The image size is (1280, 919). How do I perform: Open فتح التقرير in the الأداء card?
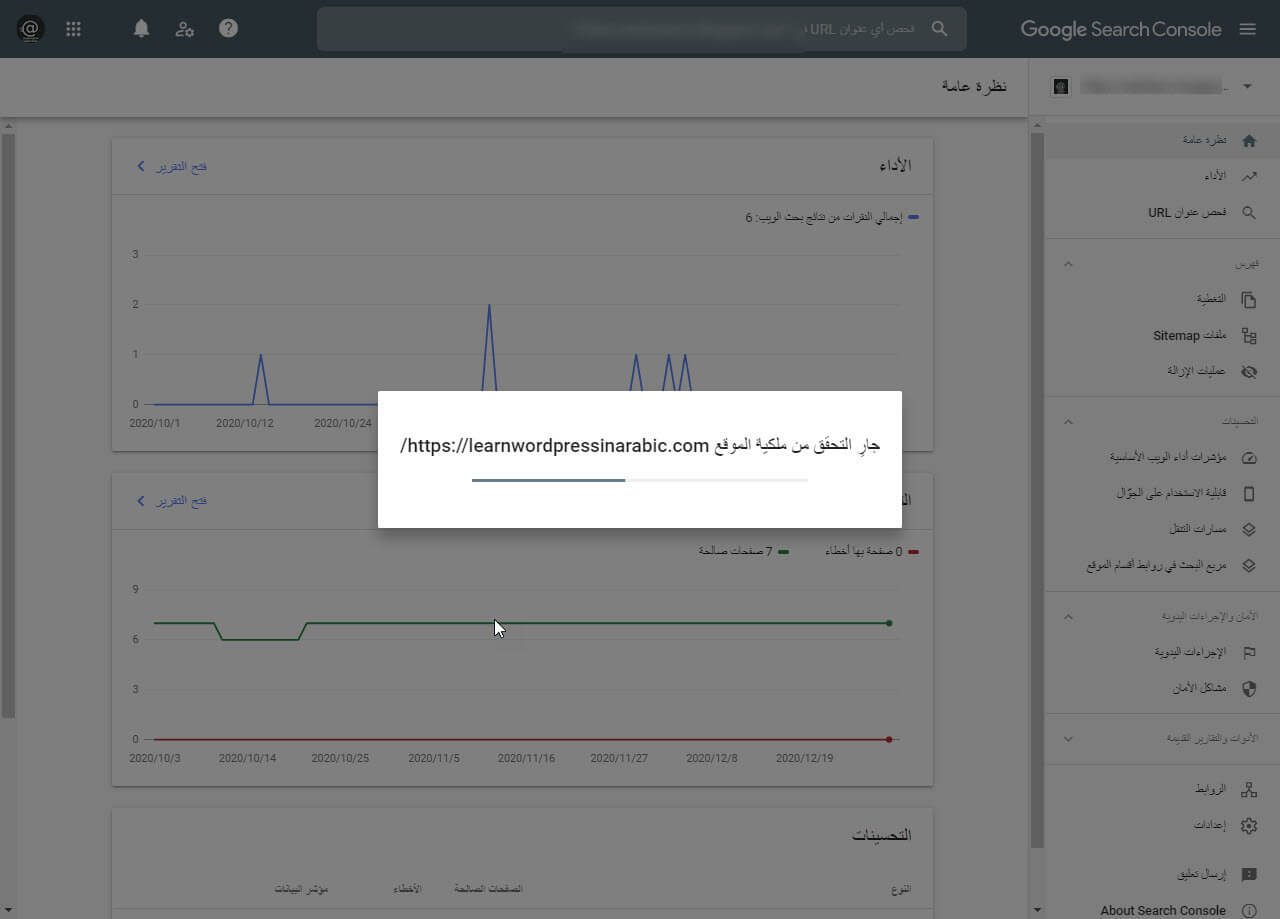tap(172, 166)
